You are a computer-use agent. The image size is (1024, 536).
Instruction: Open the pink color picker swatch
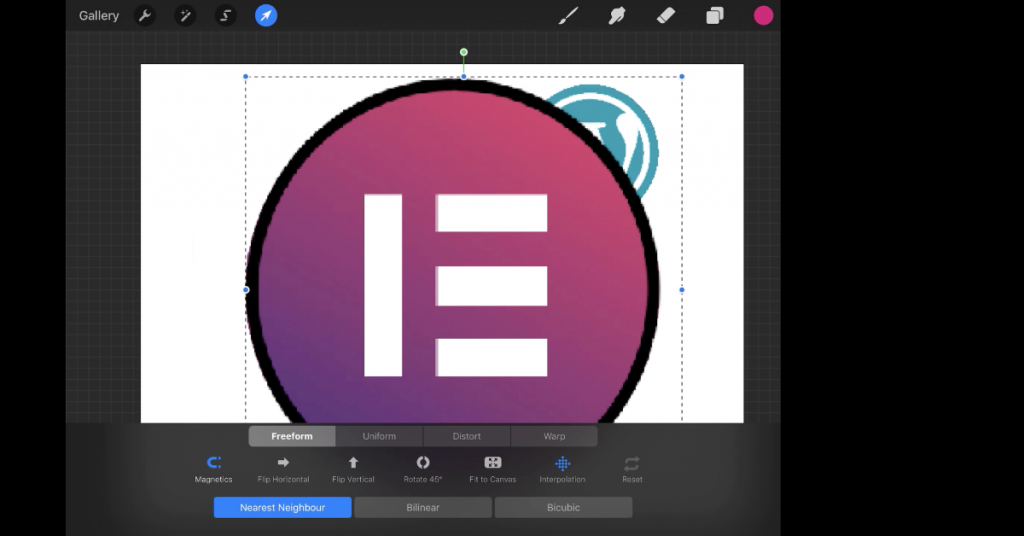tap(764, 16)
